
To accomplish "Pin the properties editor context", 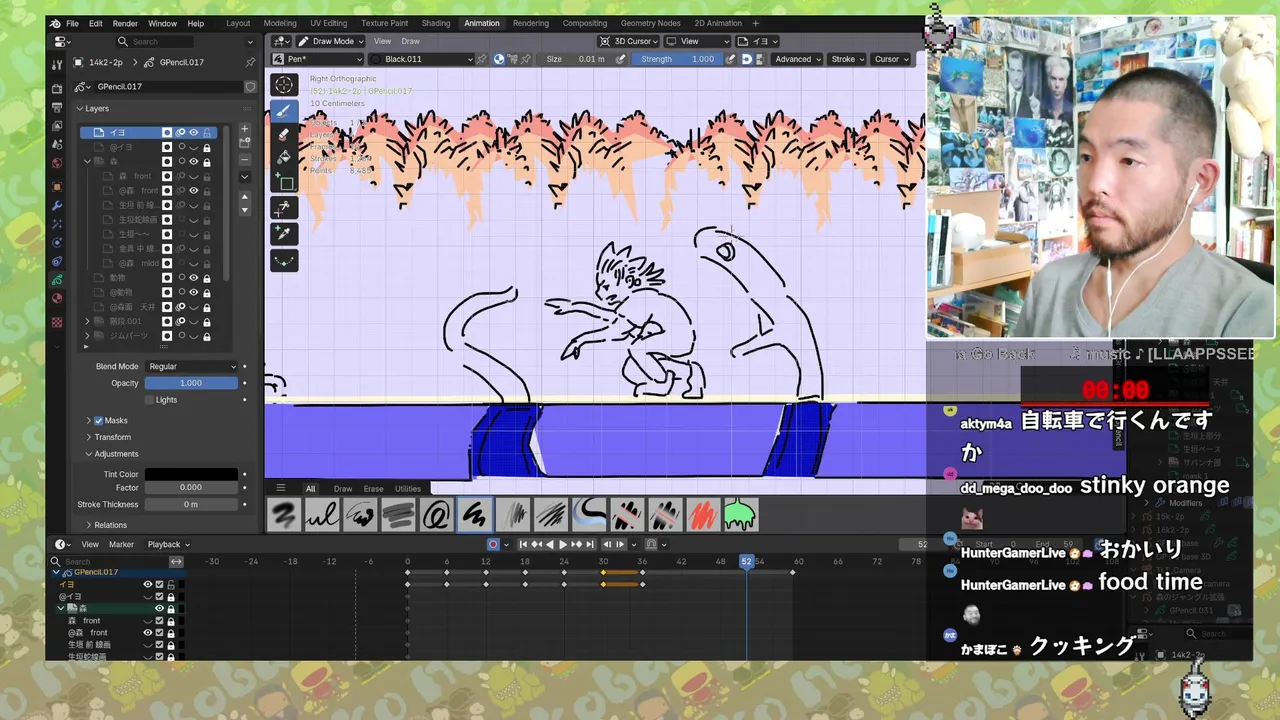I will point(250,62).
